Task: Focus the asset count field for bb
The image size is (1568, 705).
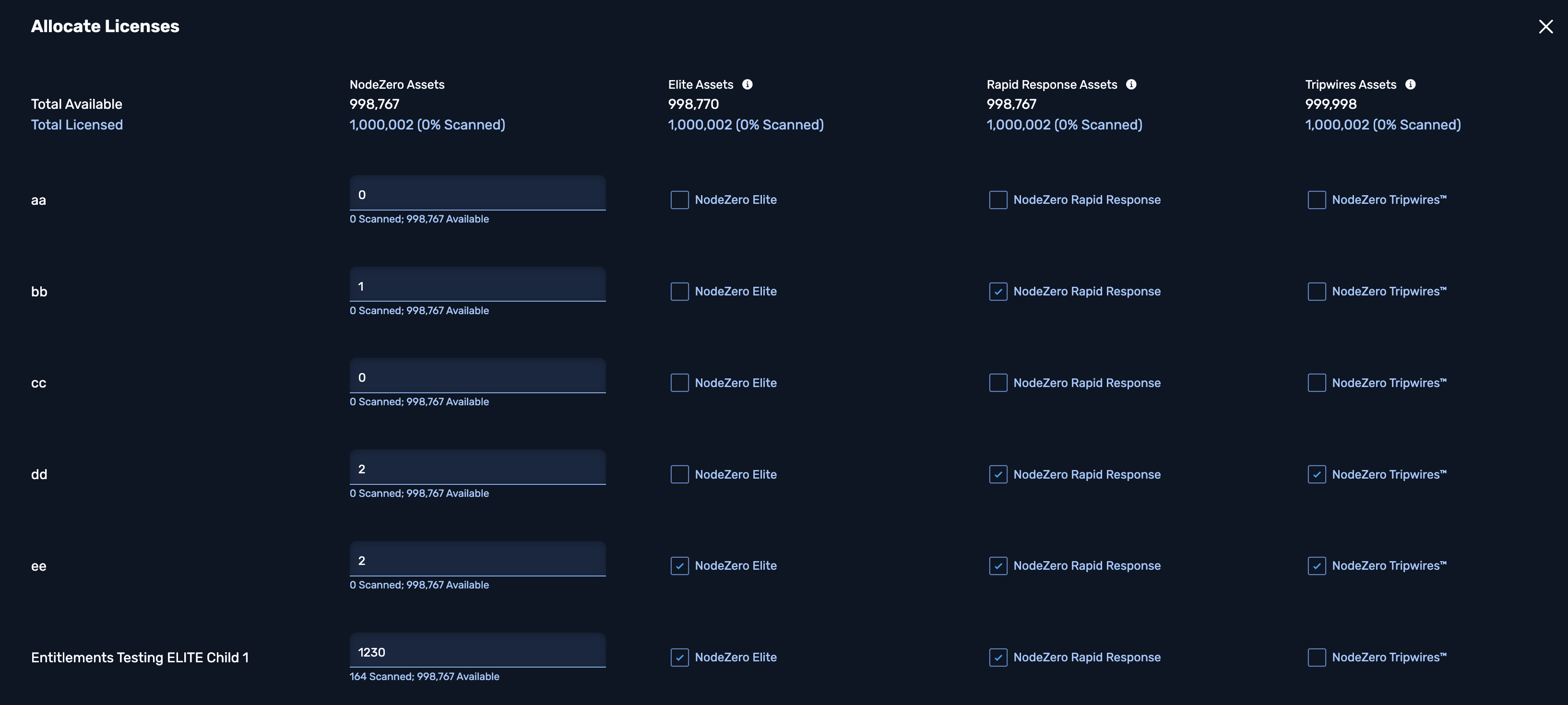Action: (477, 286)
